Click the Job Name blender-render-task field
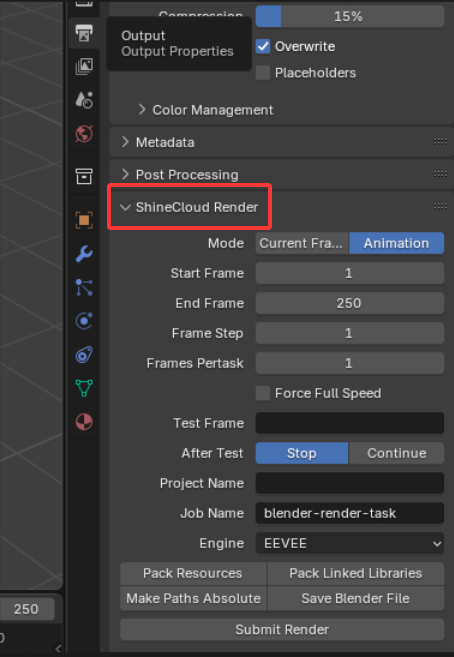The image size is (454, 657). [350, 513]
